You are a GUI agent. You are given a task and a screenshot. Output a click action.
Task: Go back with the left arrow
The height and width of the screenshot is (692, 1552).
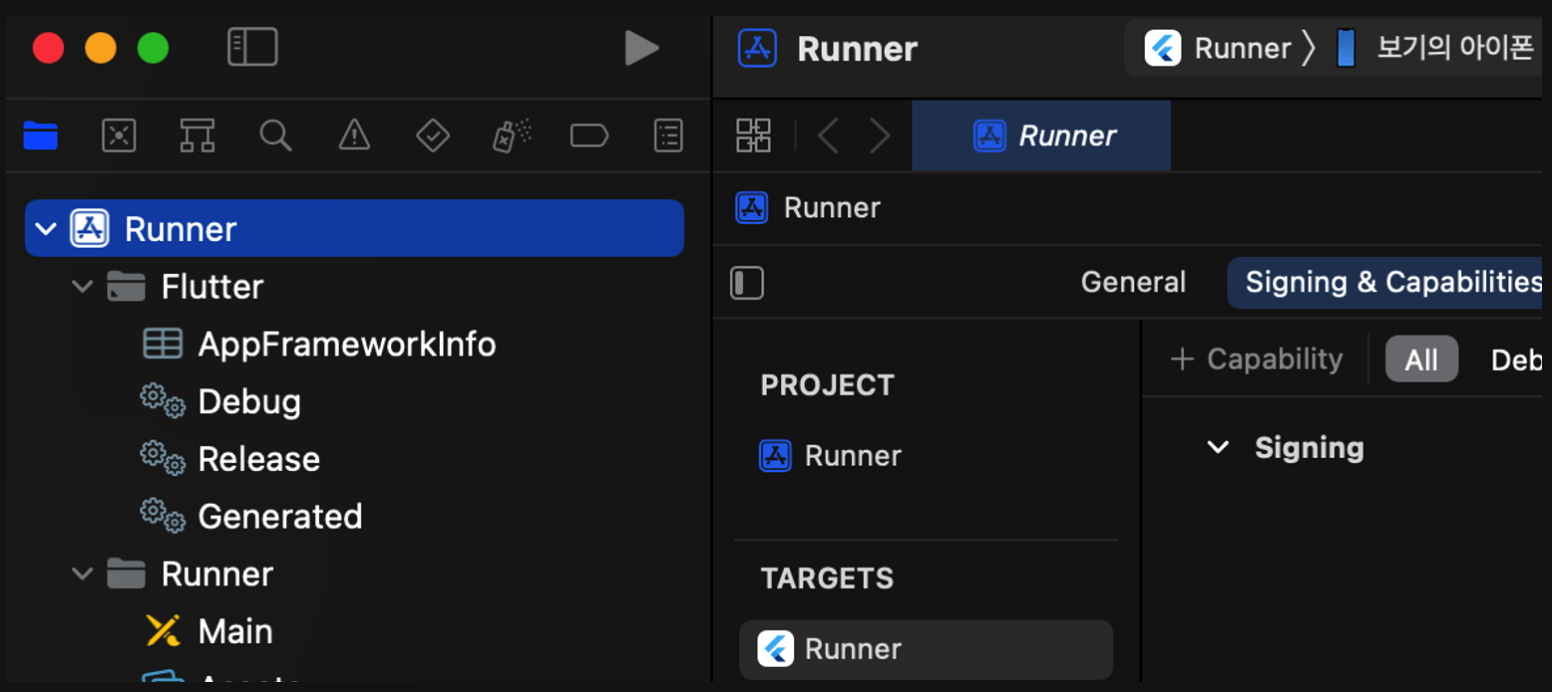click(x=828, y=135)
